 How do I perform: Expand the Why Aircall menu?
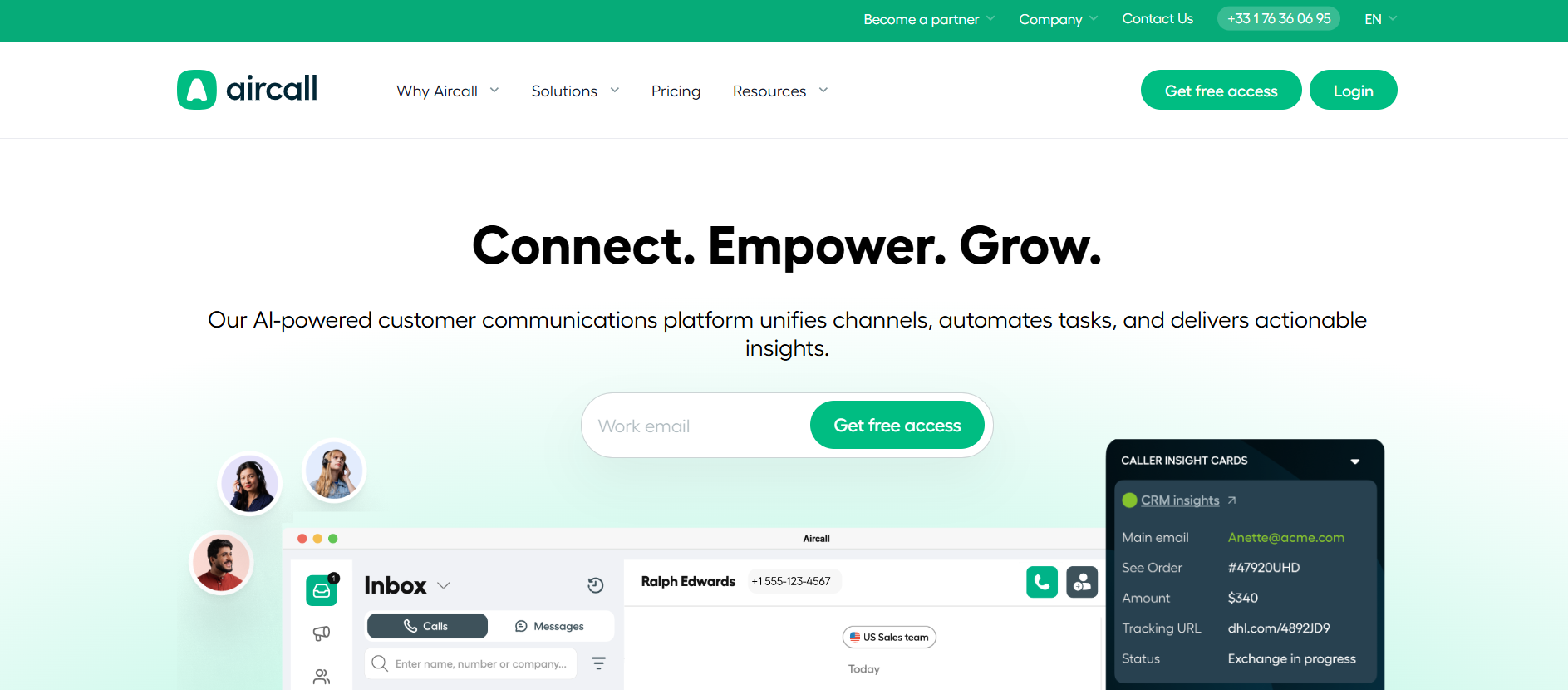pyautogui.click(x=448, y=91)
